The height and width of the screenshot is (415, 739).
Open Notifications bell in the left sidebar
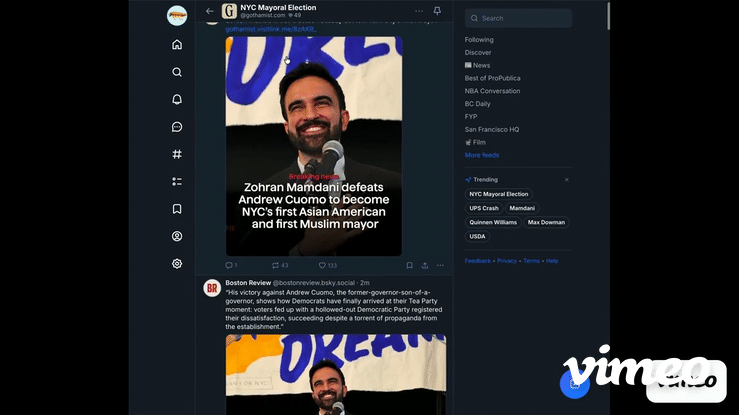[x=177, y=100]
